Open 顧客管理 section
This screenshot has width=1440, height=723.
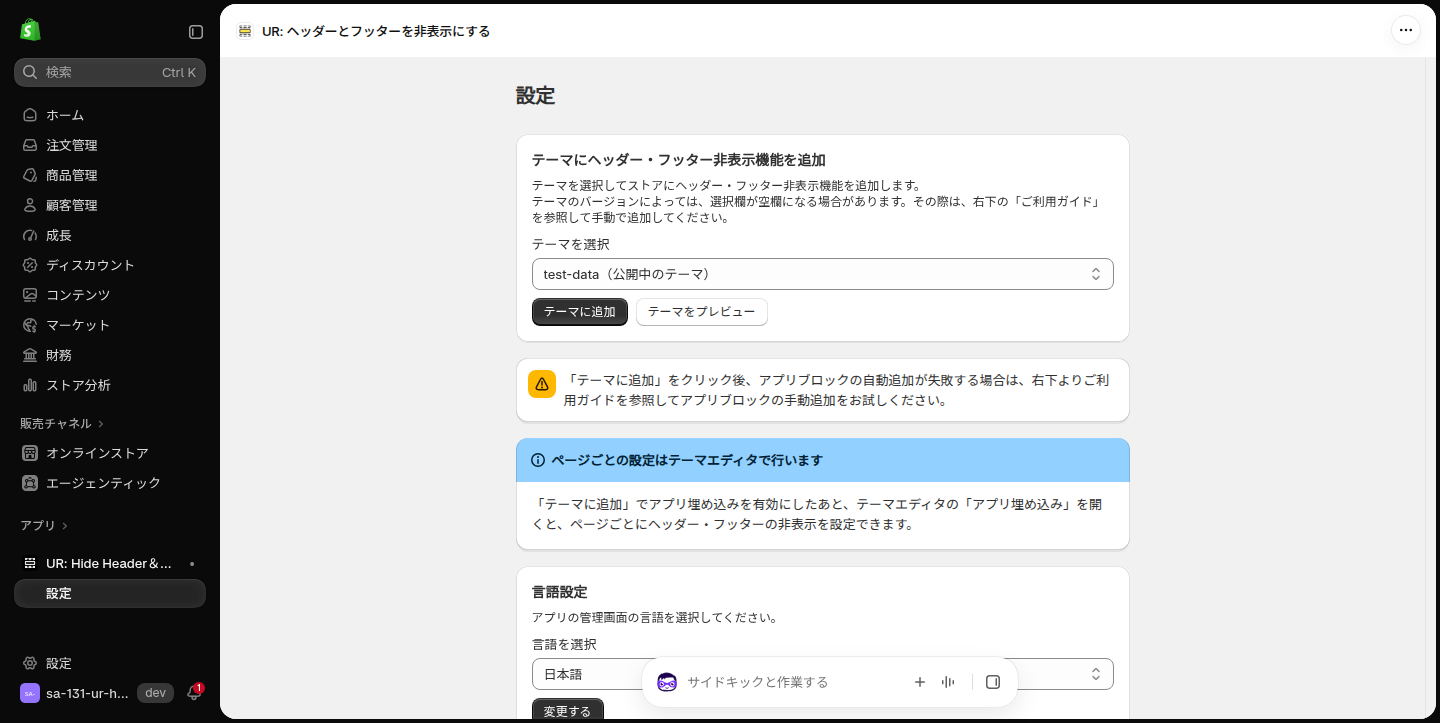110,205
